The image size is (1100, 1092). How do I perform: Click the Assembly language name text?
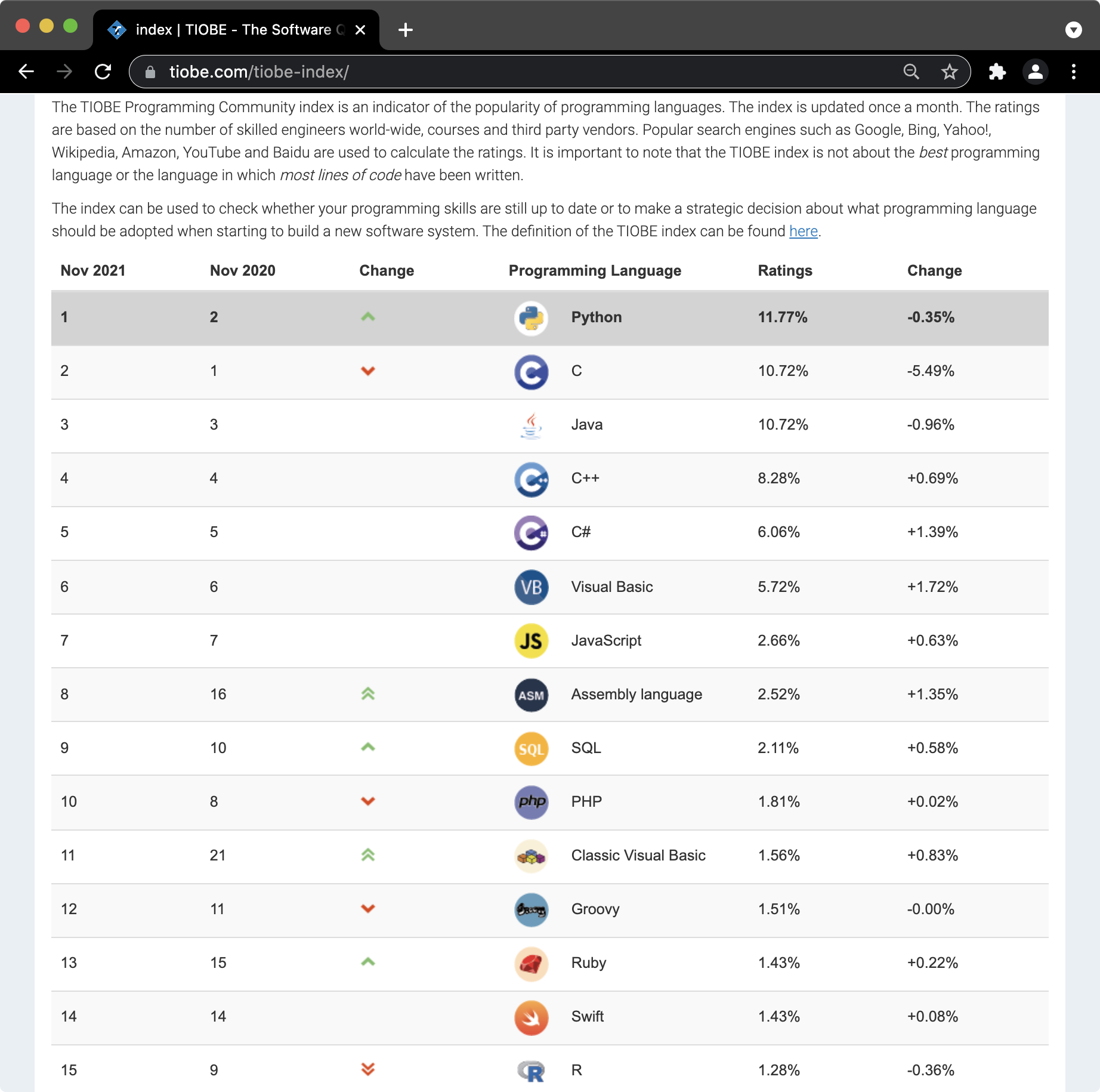coord(636,695)
